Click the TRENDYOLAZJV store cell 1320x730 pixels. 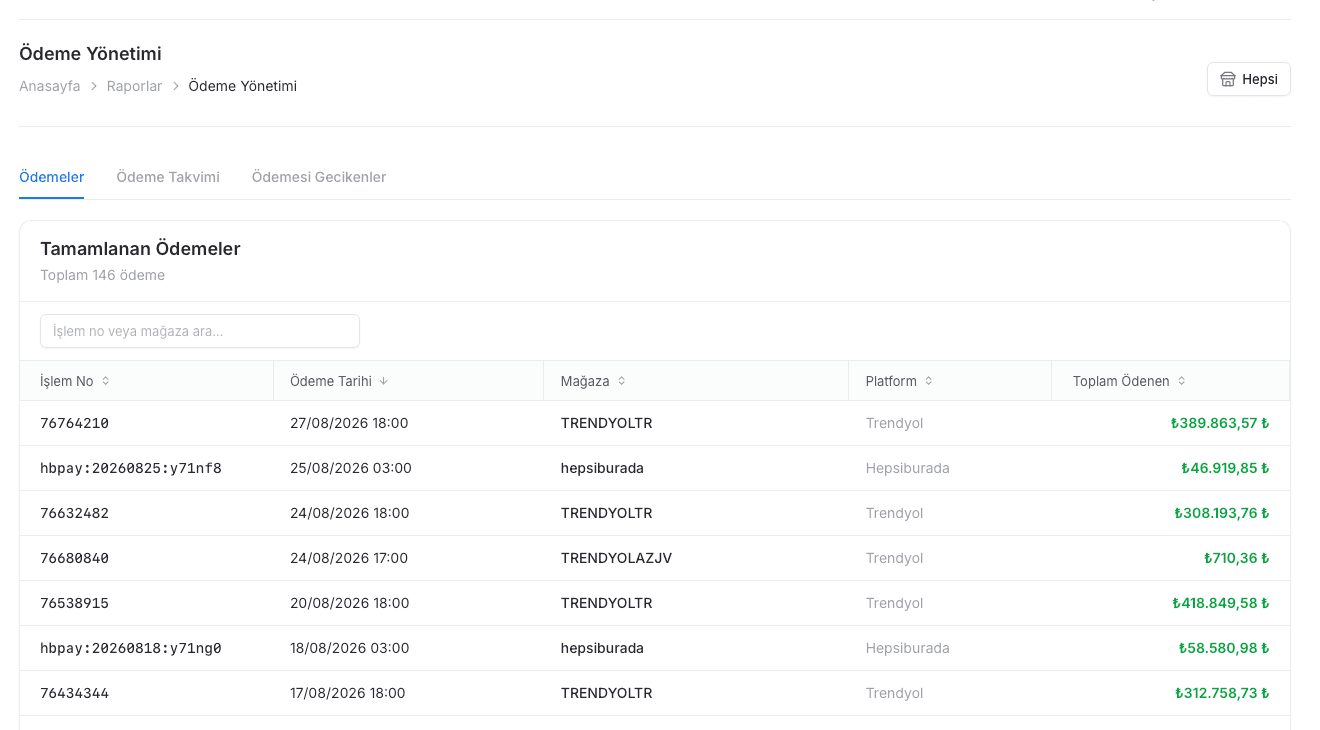click(616, 558)
